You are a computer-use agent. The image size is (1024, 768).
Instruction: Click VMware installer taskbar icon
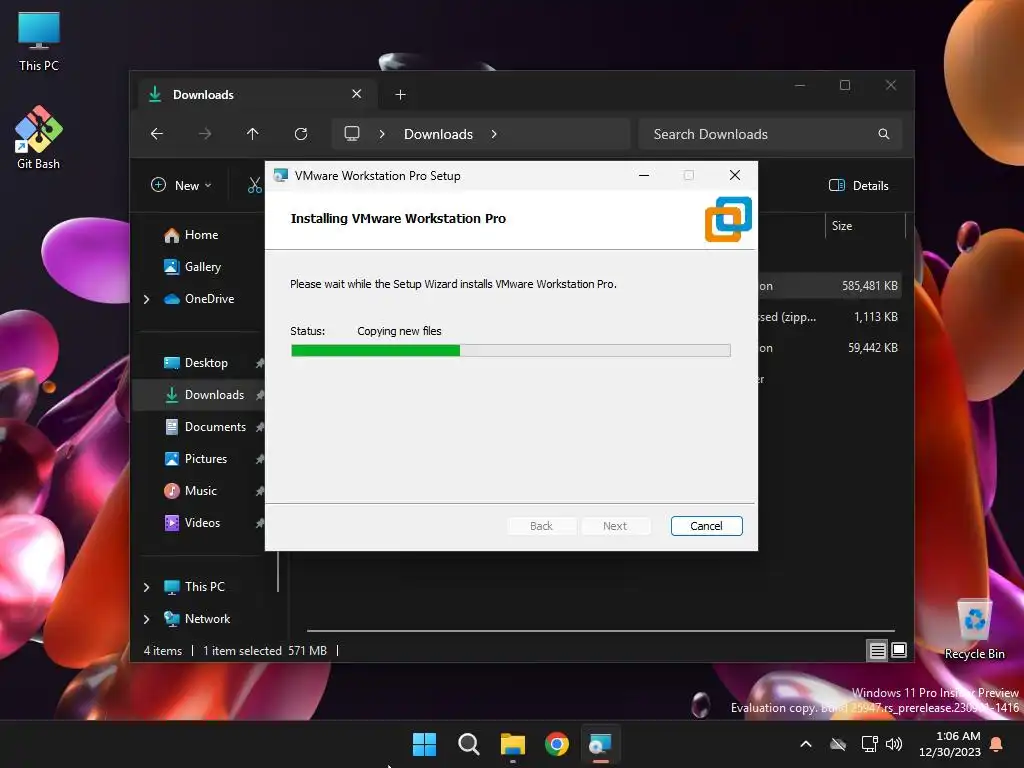pos(601,744)
